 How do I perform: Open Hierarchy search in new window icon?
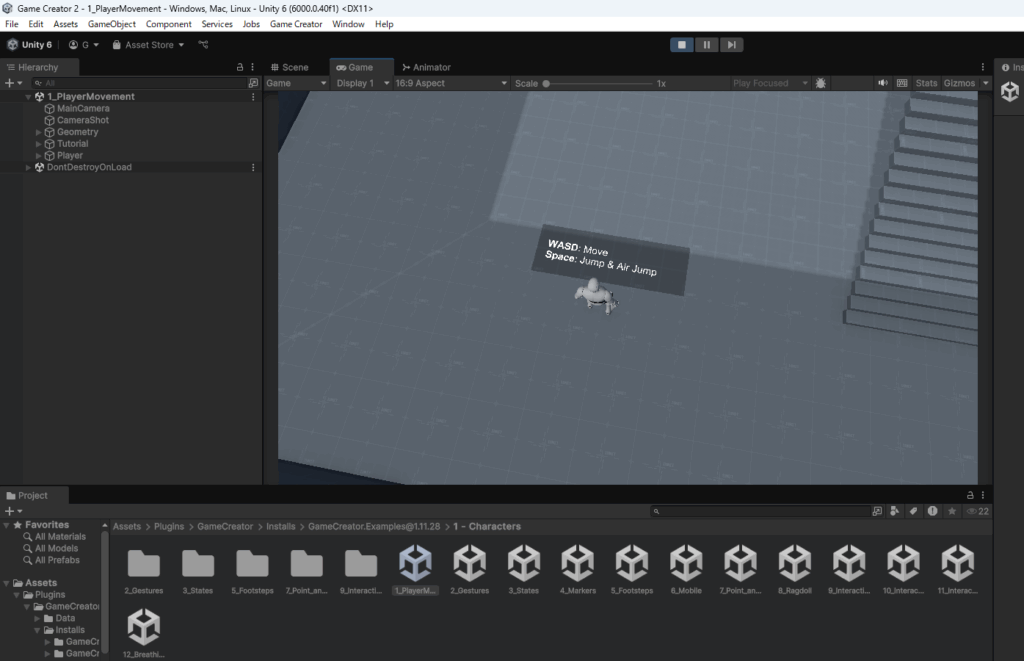[253, 83]
